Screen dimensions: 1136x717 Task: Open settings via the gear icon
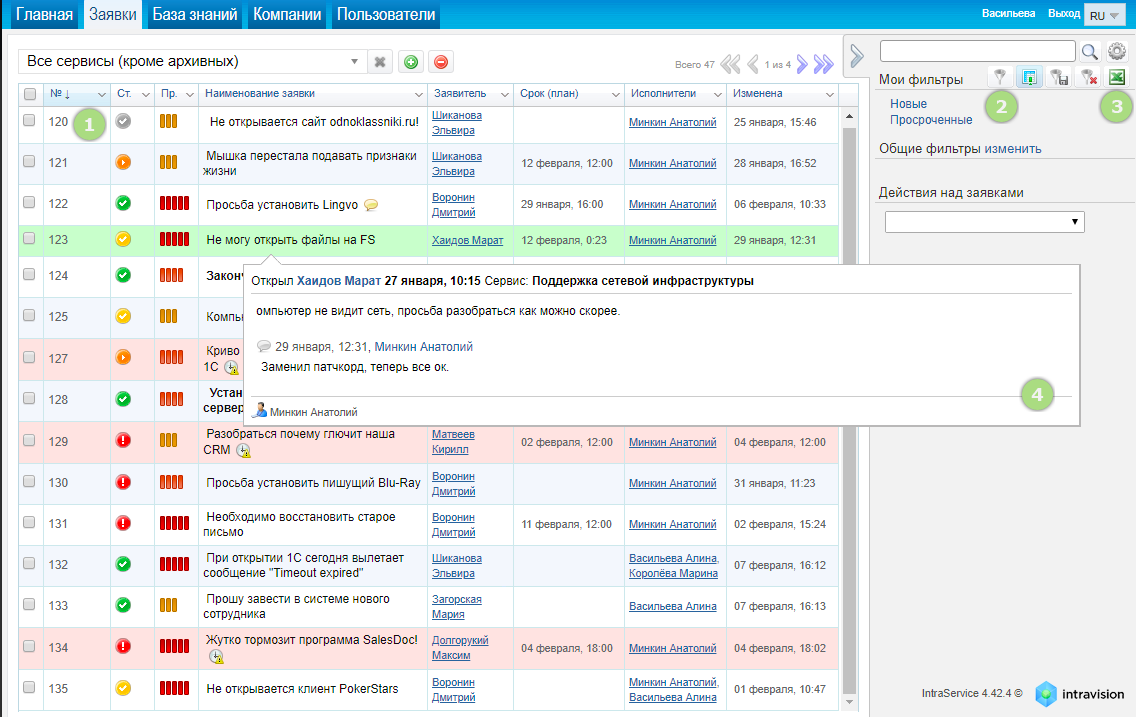(x=1117, y=51)
